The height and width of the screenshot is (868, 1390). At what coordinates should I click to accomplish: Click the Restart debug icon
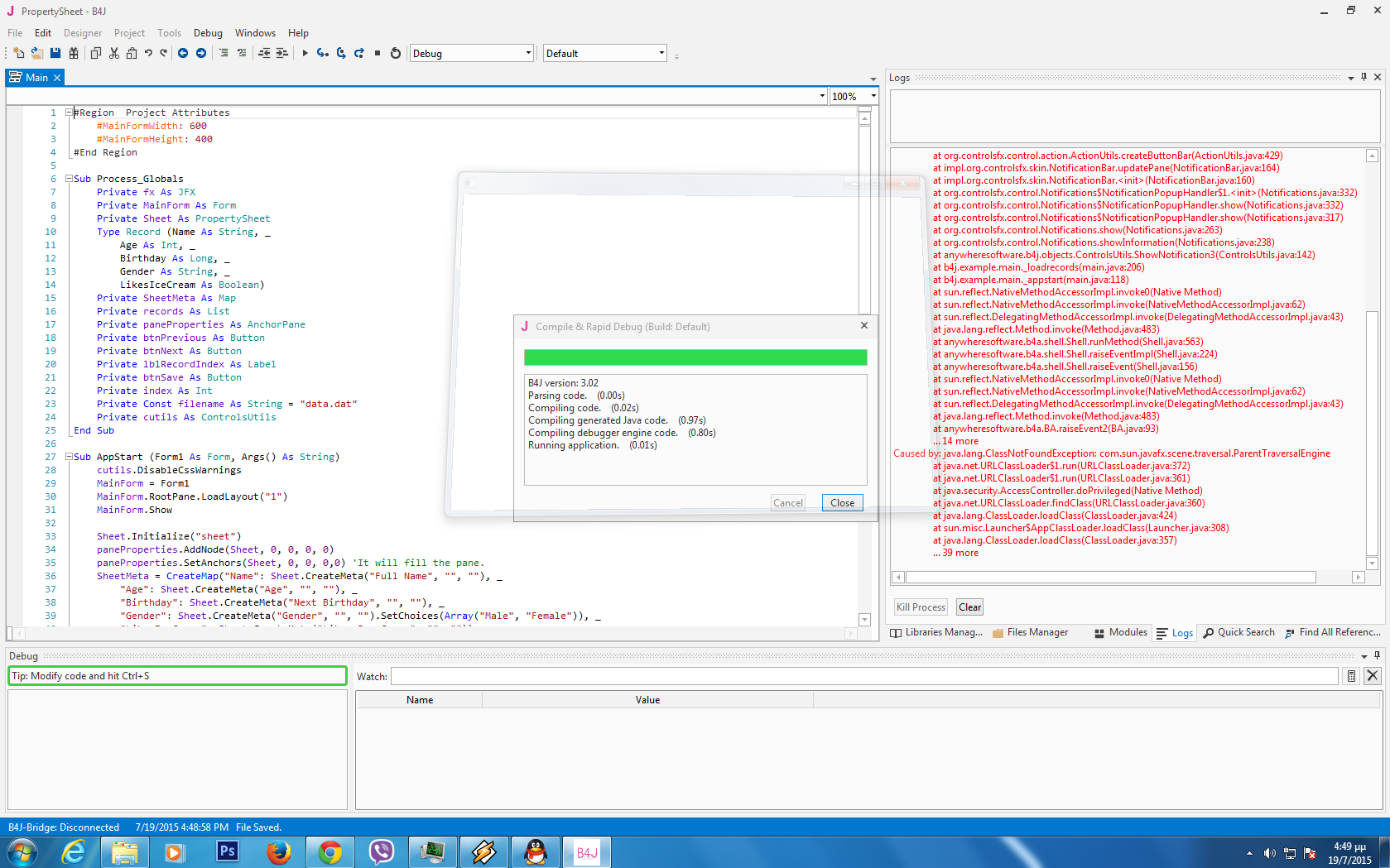point(396,53)
